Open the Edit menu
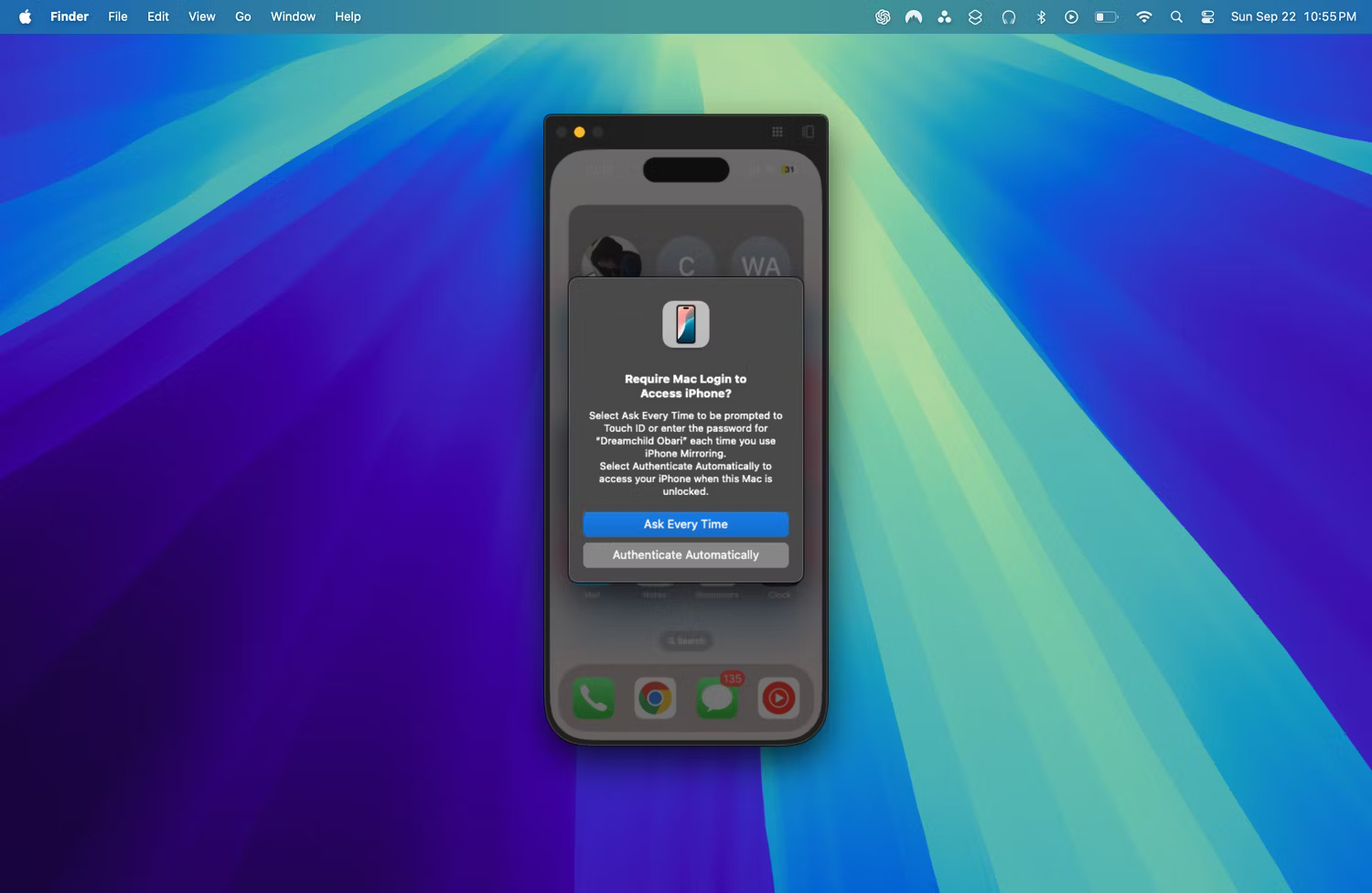The height and width of the screenshot is (893, 1372). pyautogui.click(x=158, y=16)
